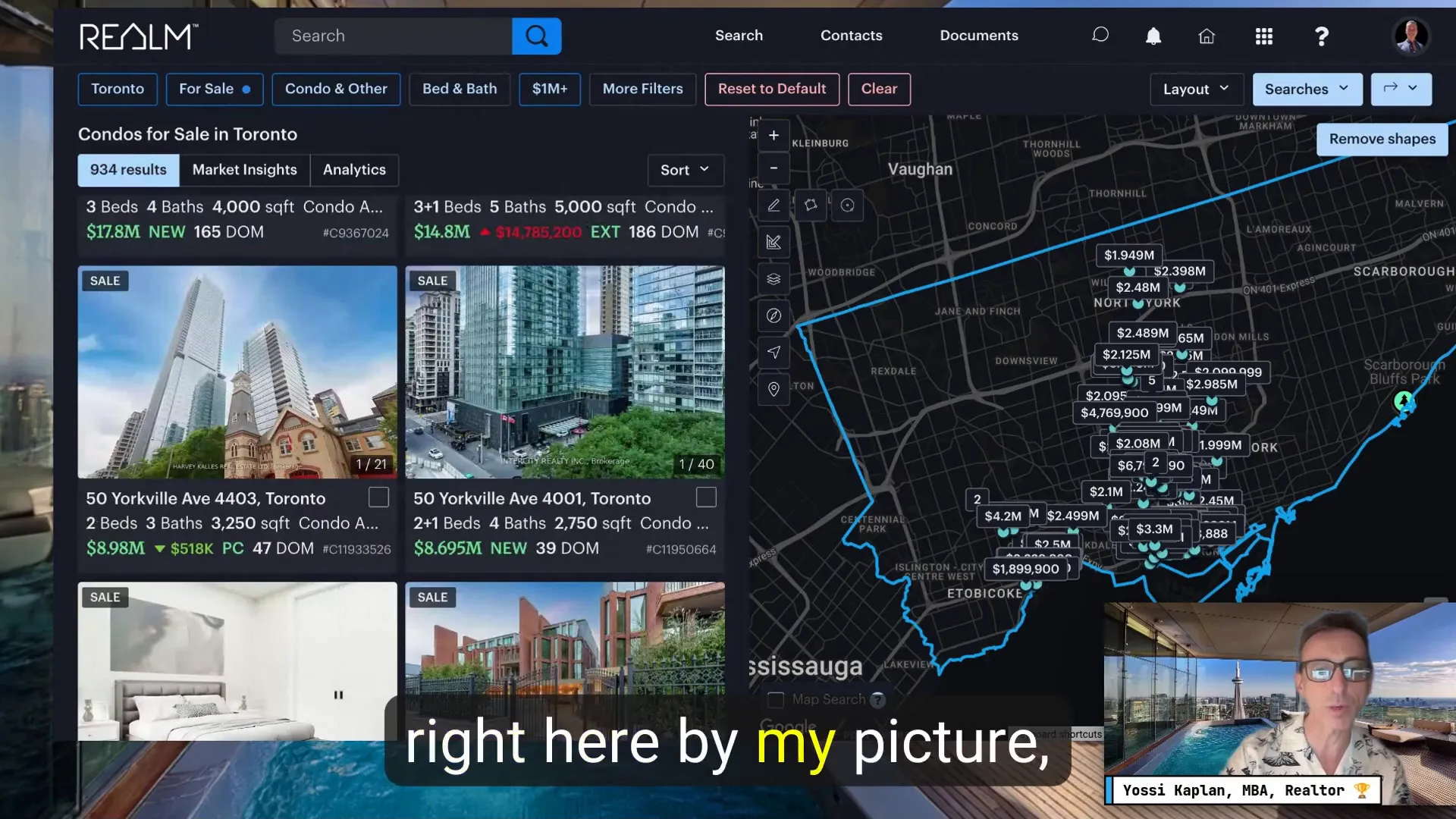Click the $8.695M listing price
This screenshot has width=1456, height=819.
click(x=447, y=548)
